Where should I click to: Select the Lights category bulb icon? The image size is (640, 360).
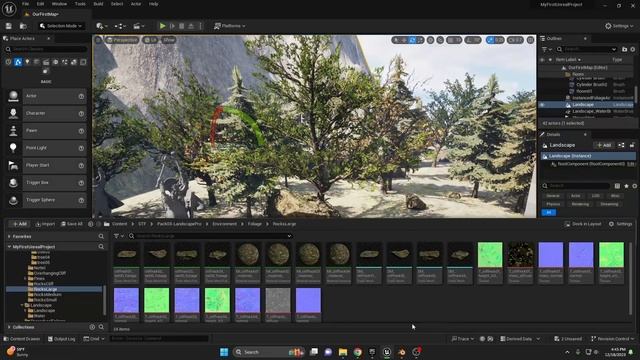click(x=27, y=62)
